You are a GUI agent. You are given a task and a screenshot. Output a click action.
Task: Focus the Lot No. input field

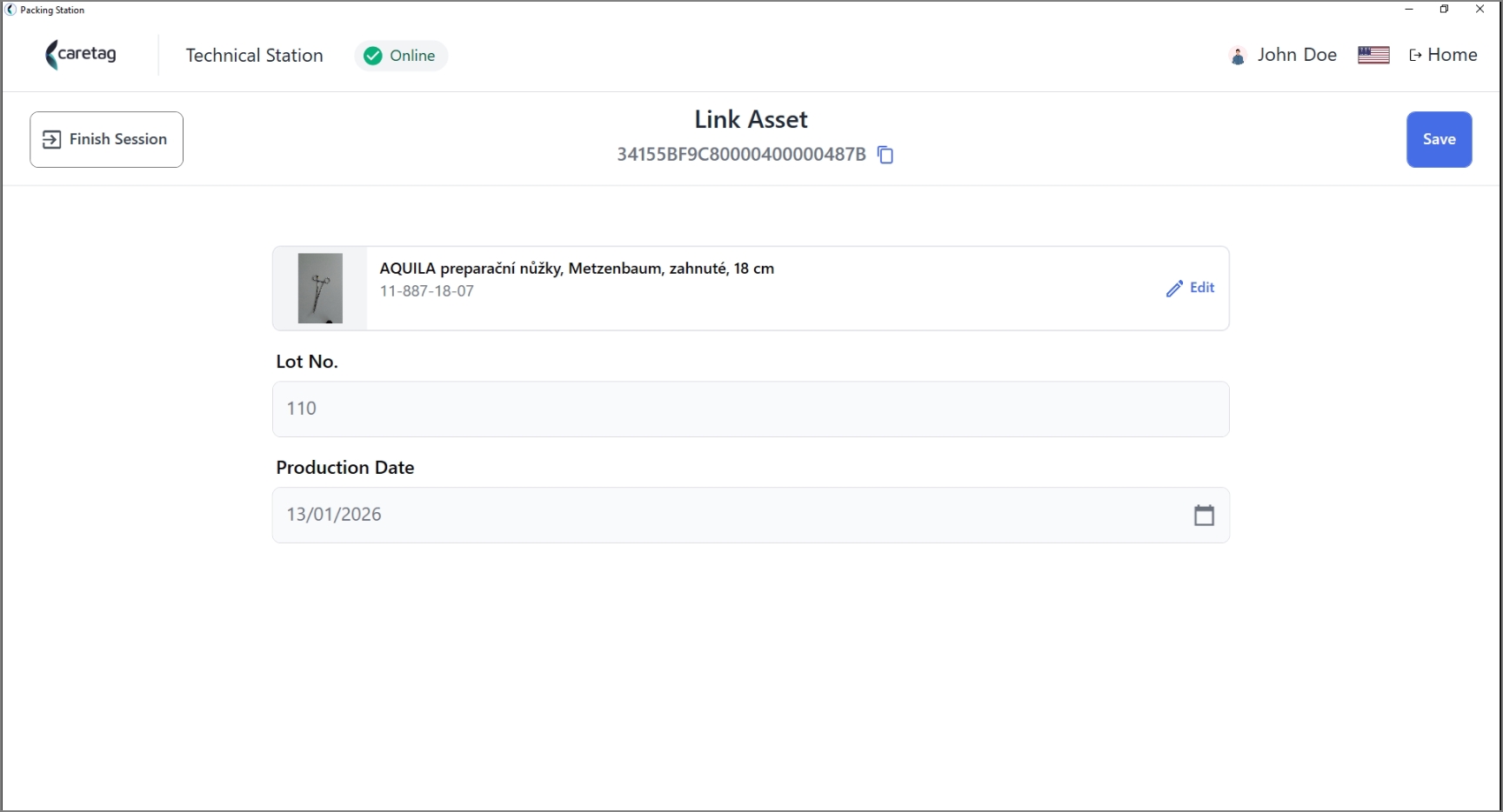click(751, 409)
